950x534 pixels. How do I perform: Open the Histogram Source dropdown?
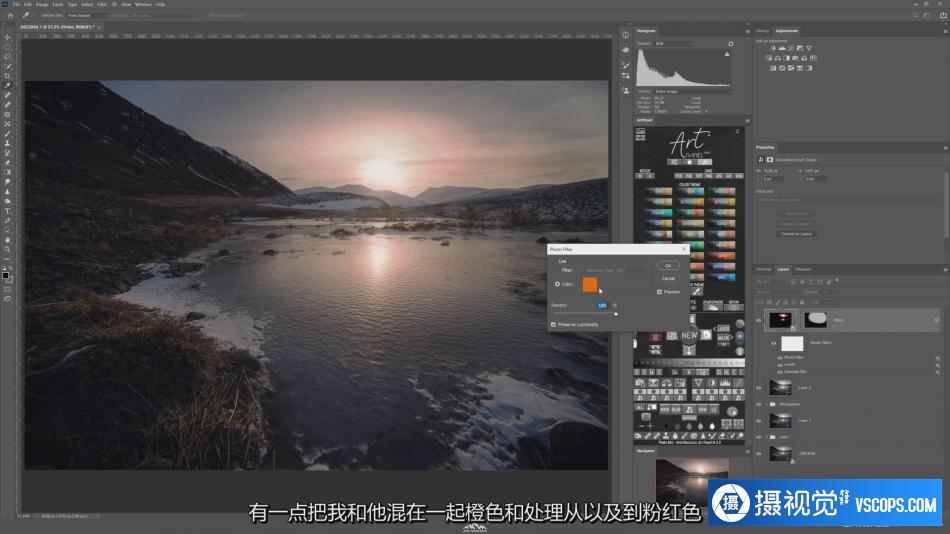693,91
